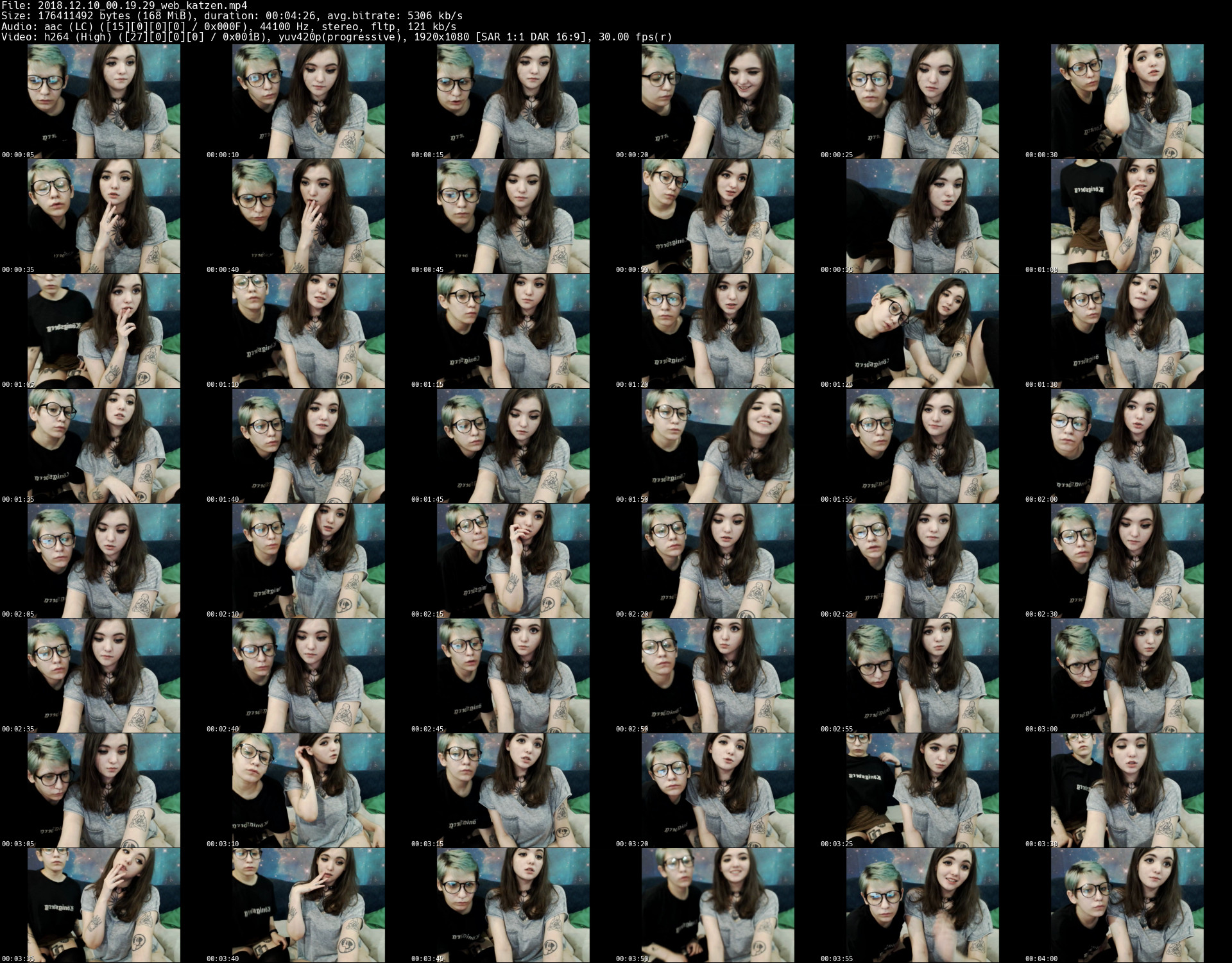Select frame captured at 00:03:15

point(513,790)
